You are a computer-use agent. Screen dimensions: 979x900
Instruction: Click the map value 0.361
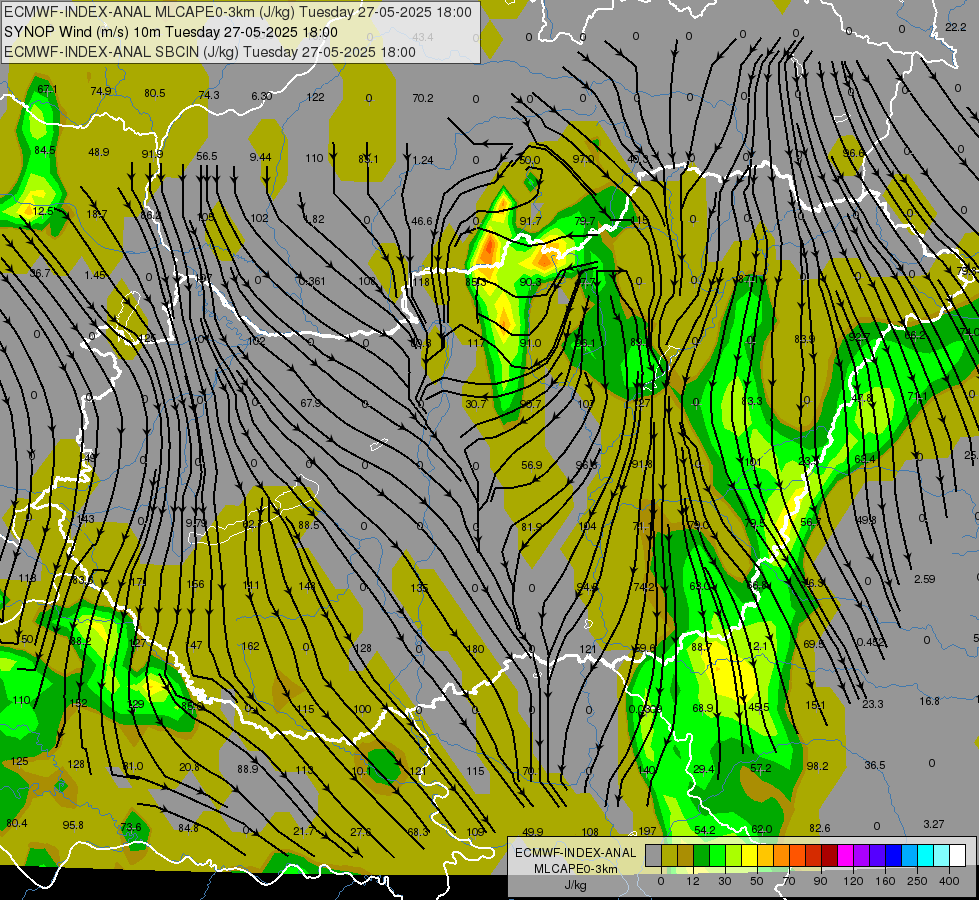click(312, 281)
